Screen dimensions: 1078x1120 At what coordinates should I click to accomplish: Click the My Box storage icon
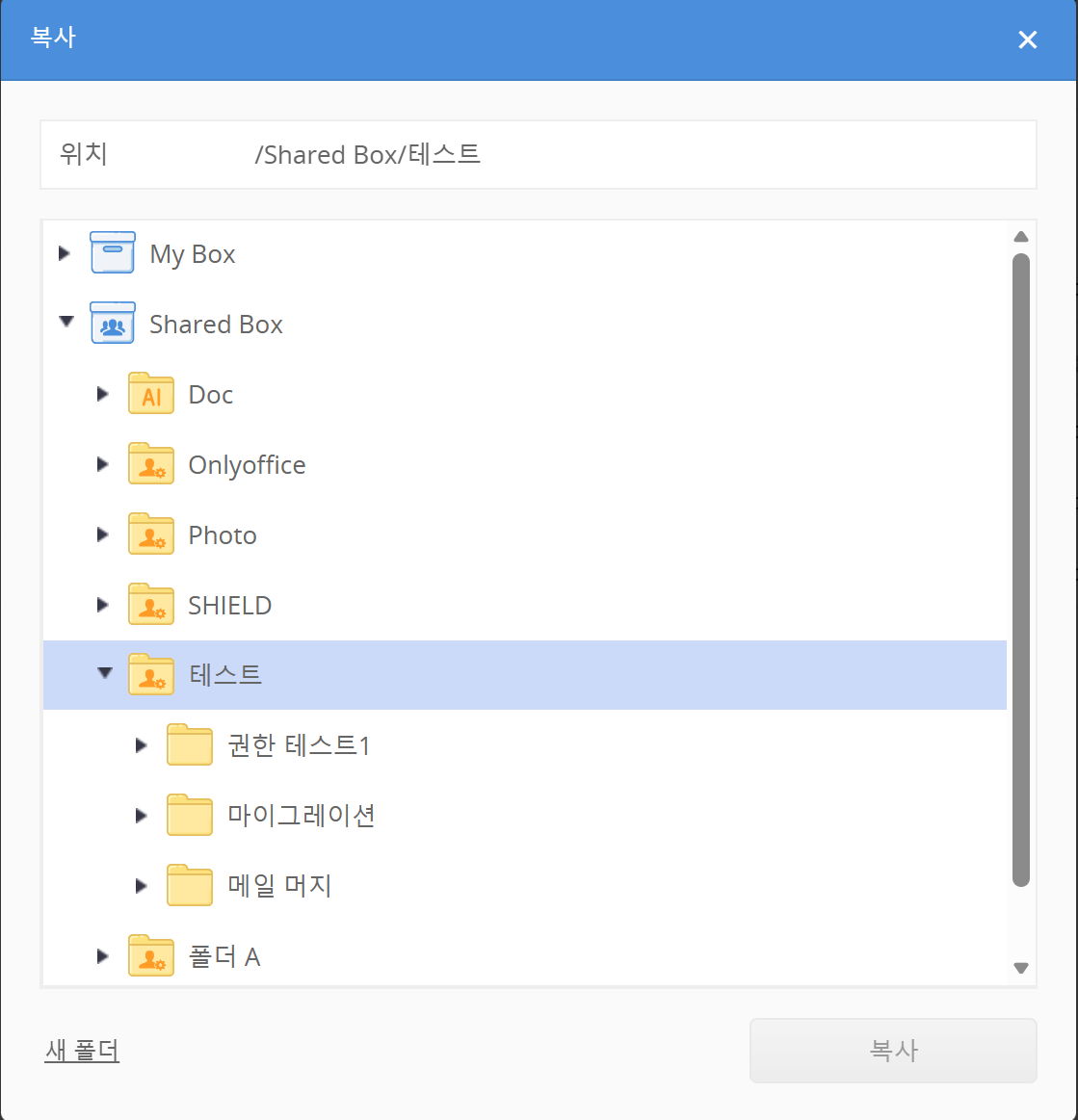click(112, 253)
